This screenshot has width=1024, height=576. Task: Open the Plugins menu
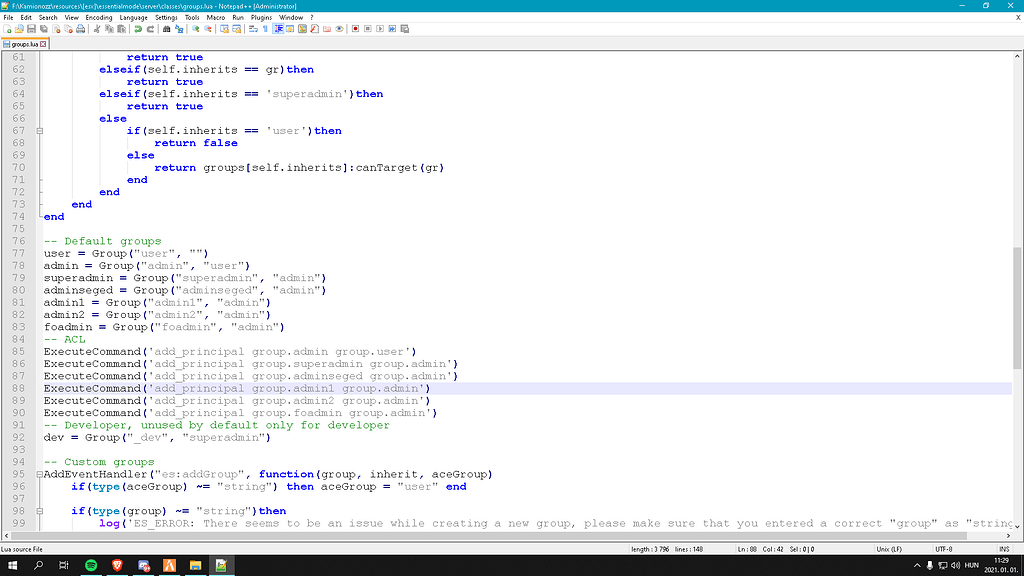261,17
